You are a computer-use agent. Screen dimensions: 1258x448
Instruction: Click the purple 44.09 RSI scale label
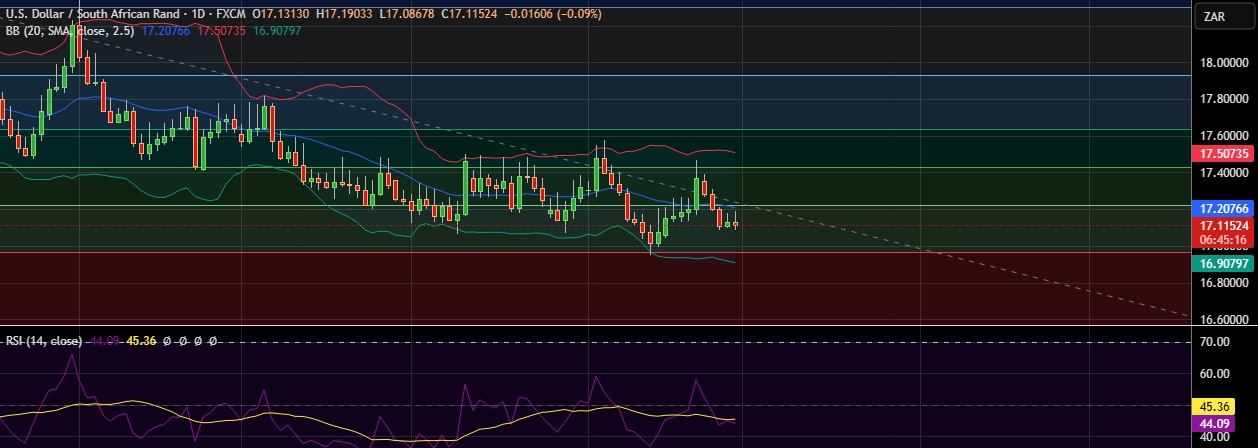pos(1214,424)
